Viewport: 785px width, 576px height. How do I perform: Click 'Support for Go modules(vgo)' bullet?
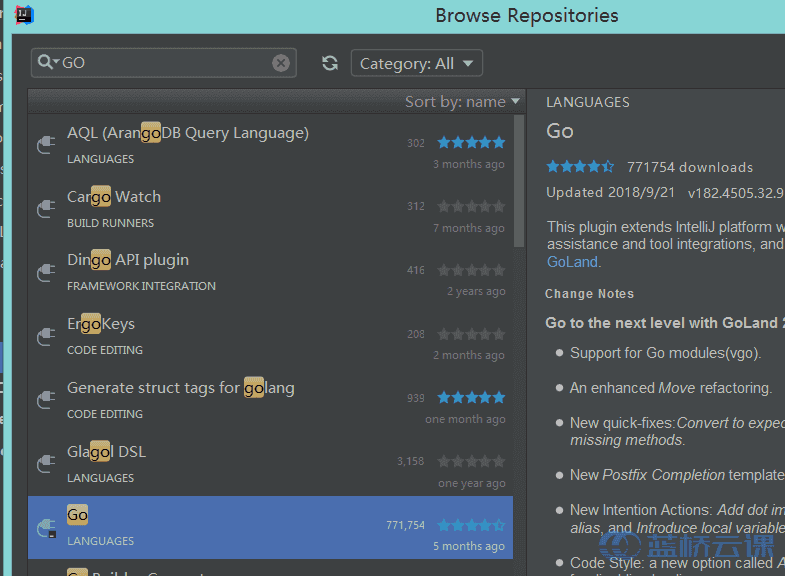666,353
